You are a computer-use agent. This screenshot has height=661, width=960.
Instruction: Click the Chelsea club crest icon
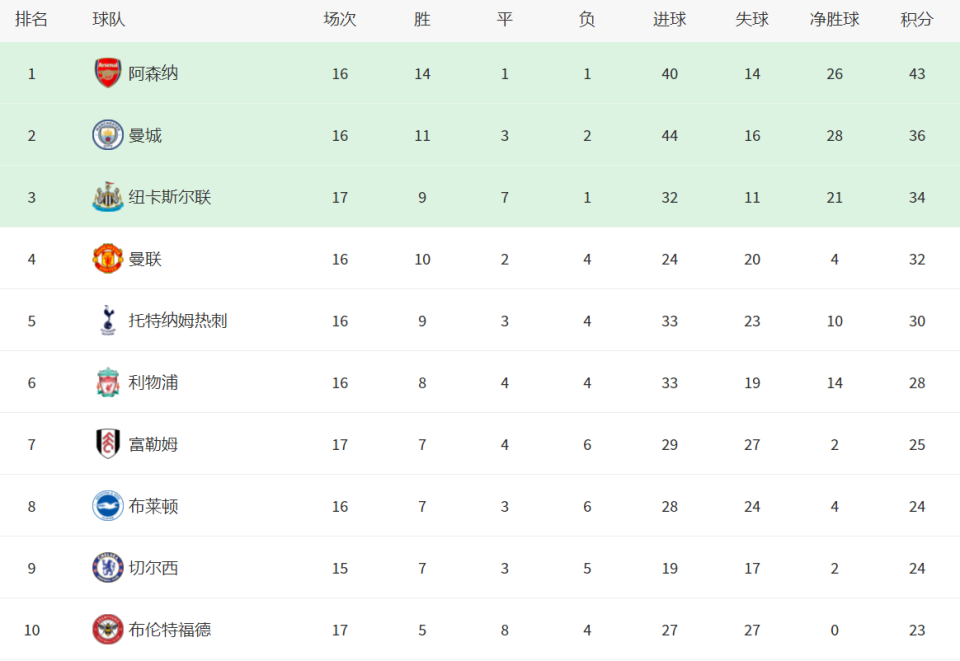click(108, 568)
